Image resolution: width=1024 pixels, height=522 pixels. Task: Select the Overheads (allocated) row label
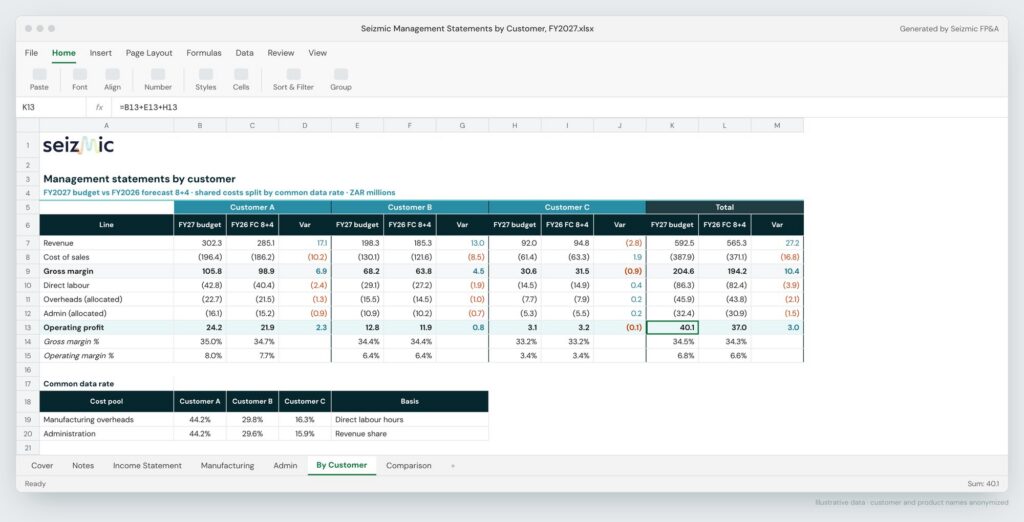pos(106,299)
